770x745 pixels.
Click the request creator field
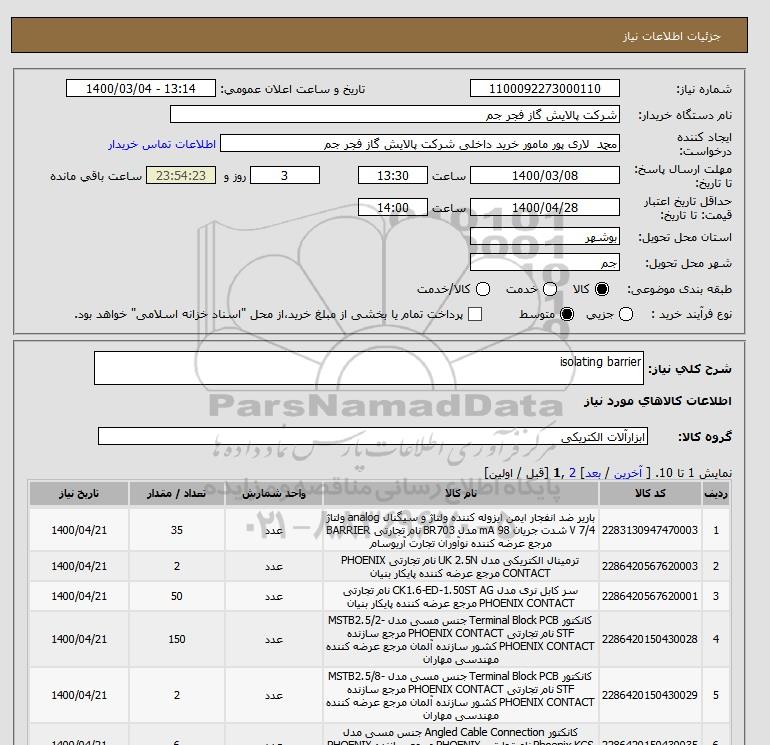[419, 144]
